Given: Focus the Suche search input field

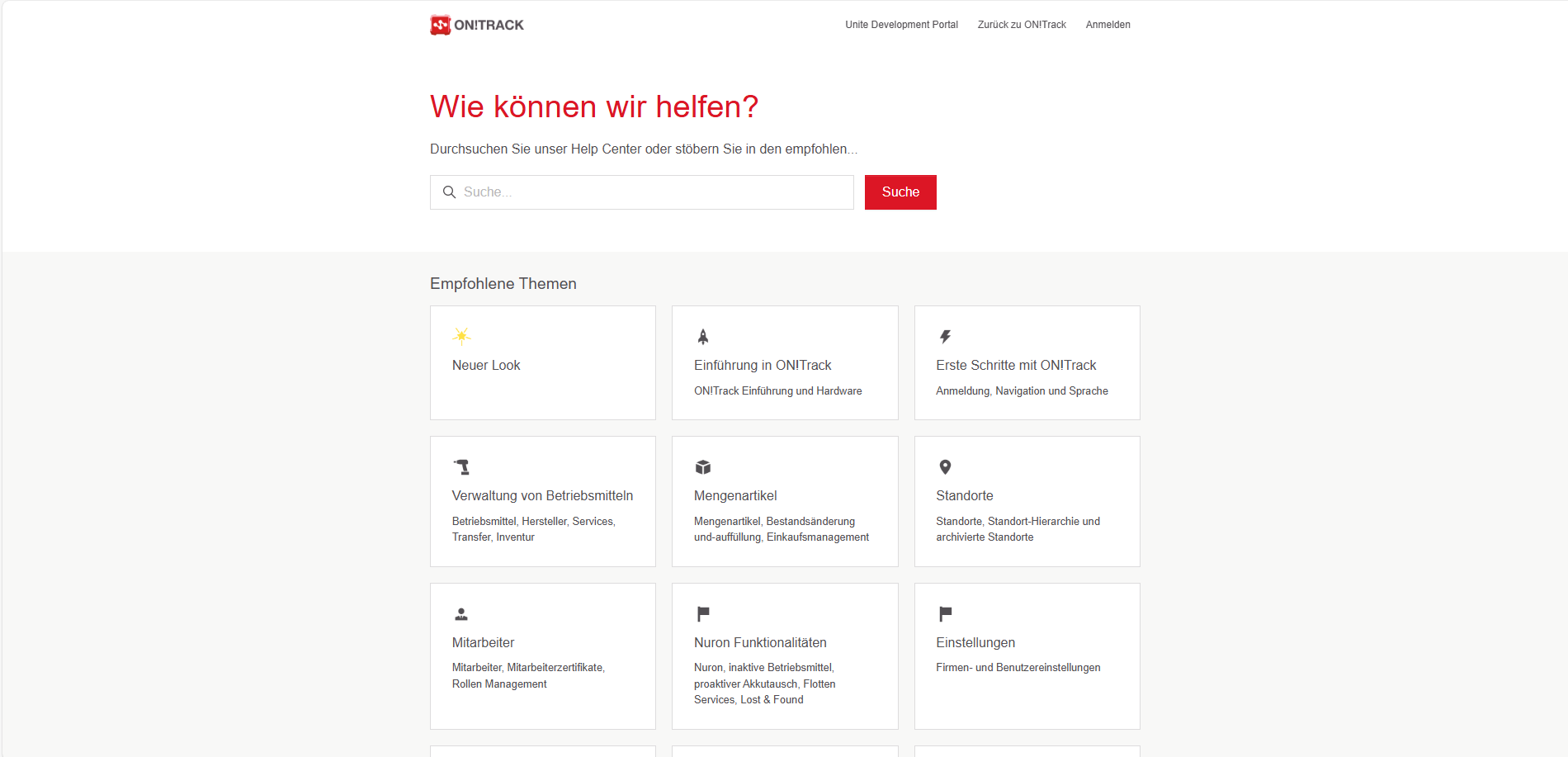Looking at the screenshot, I should 652,192.
